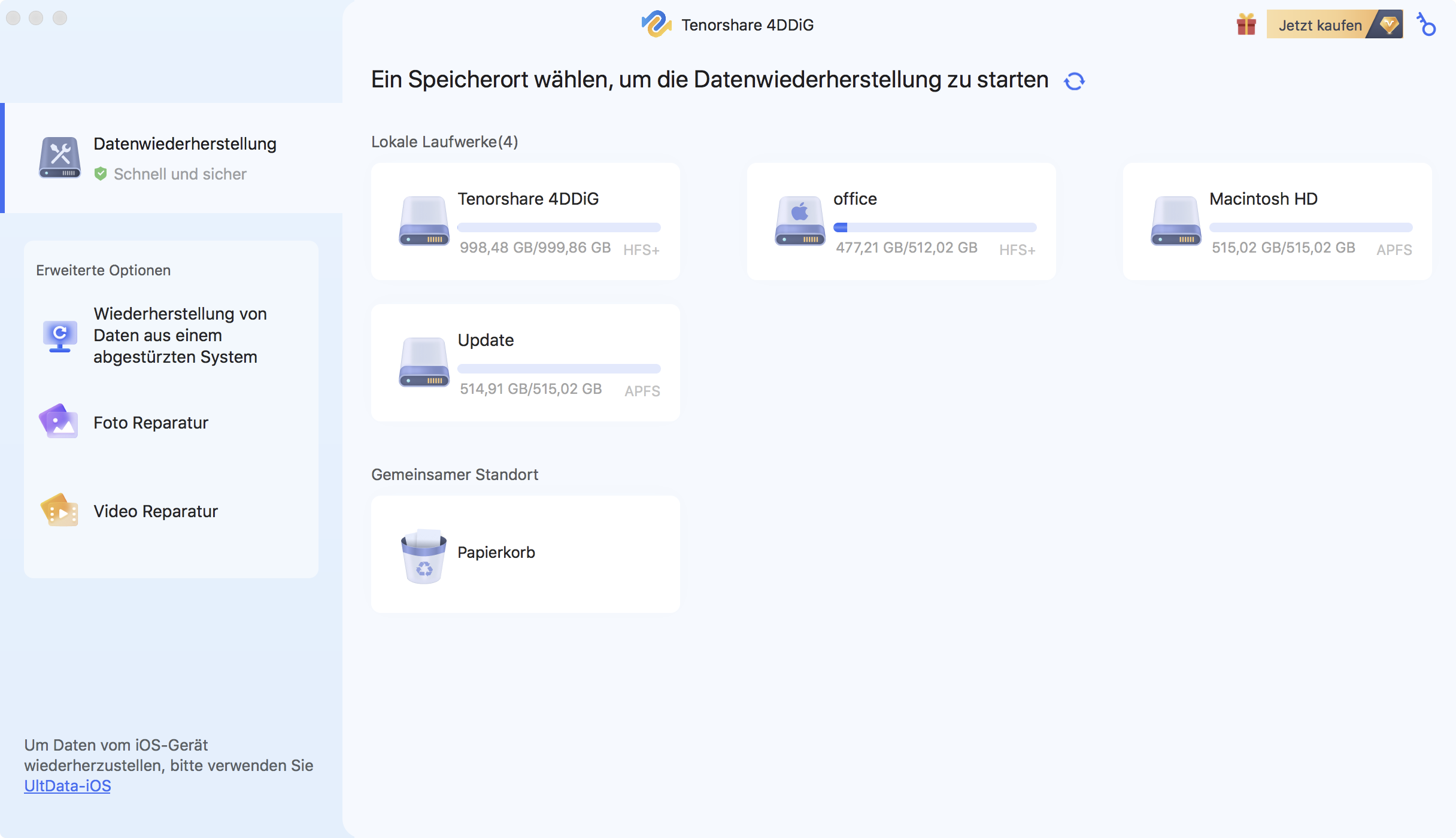This screenshot has height=838, width=1456.
Task: Click the crashed system recovery monitor icon
Action: point(60,336)
